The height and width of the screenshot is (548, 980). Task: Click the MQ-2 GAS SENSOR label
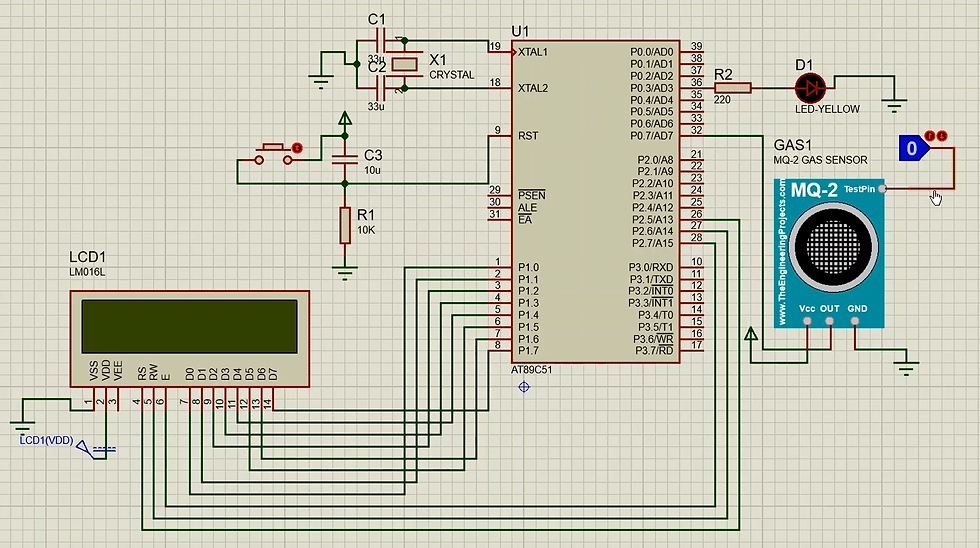(821, 160)
